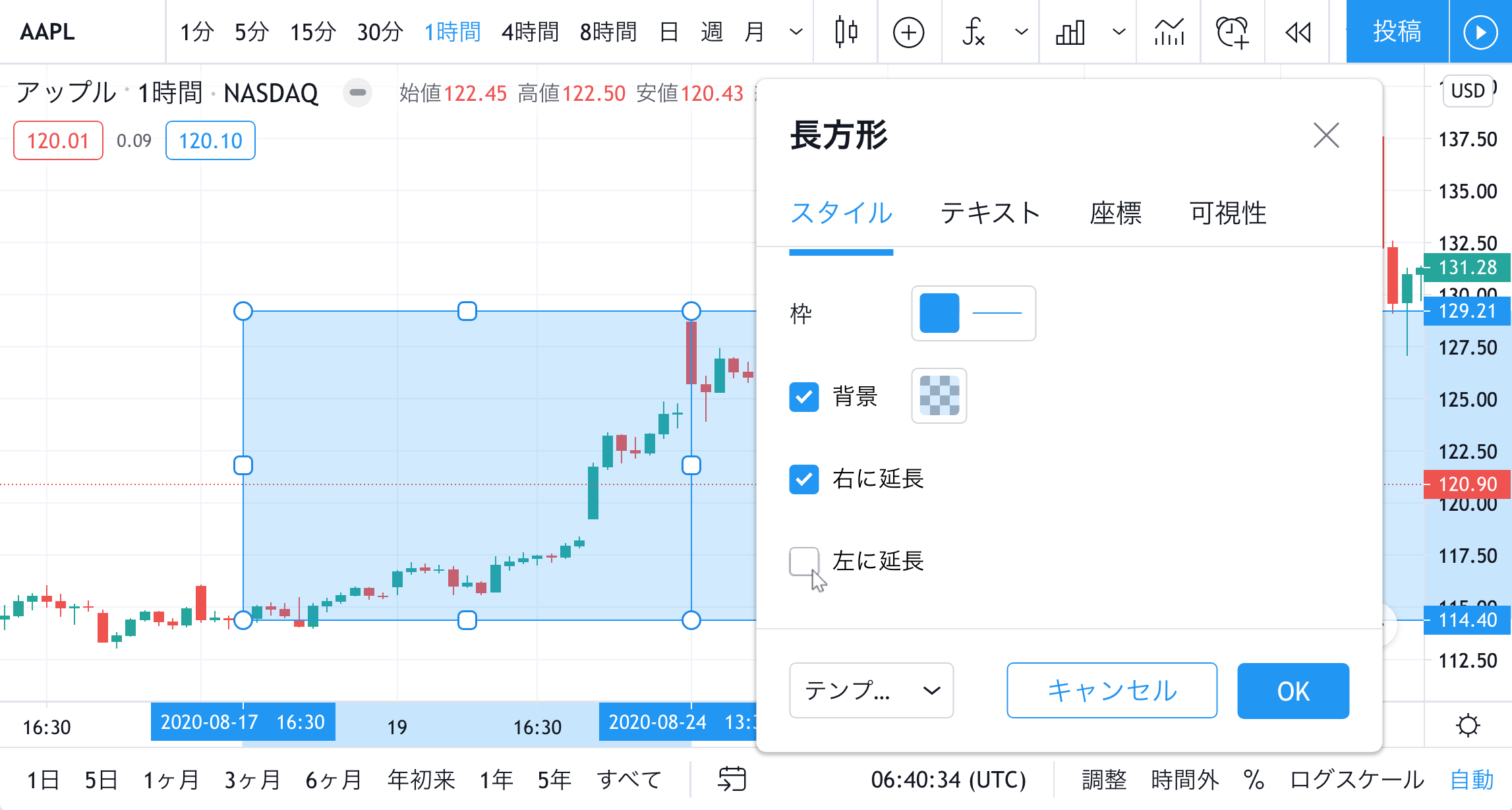Image resolution: width=1512 pixels, height=810 pixels.
Task: Create alert with alarm clock icon
Action: (x=1232, y=32)
